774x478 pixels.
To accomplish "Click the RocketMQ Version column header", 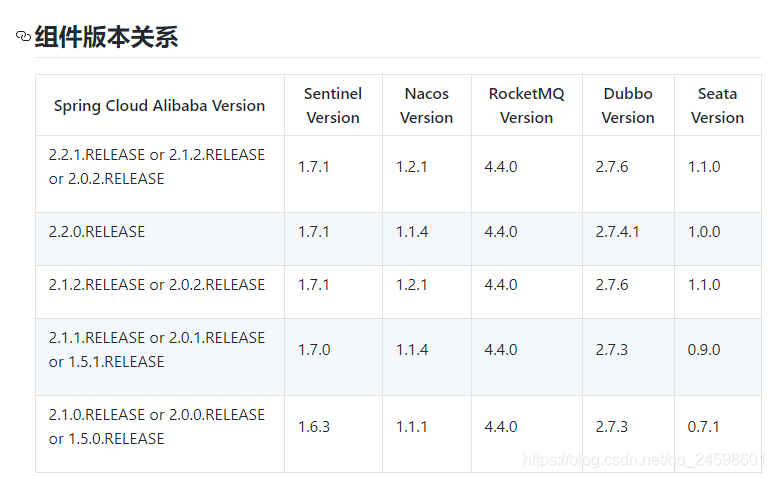I will point(526,105).
